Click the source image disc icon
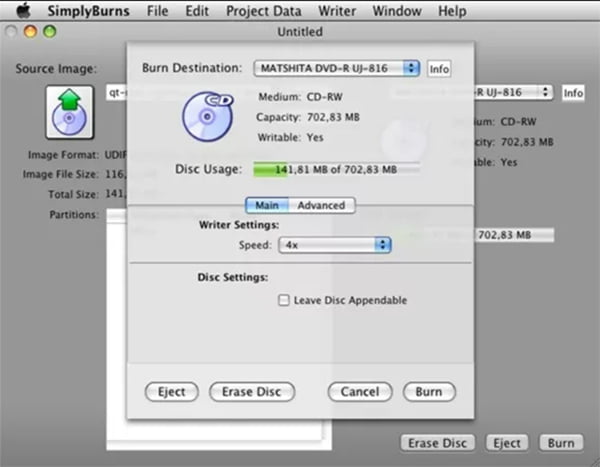The height and width of the screenshot is (467, 600). pos(69,112)
